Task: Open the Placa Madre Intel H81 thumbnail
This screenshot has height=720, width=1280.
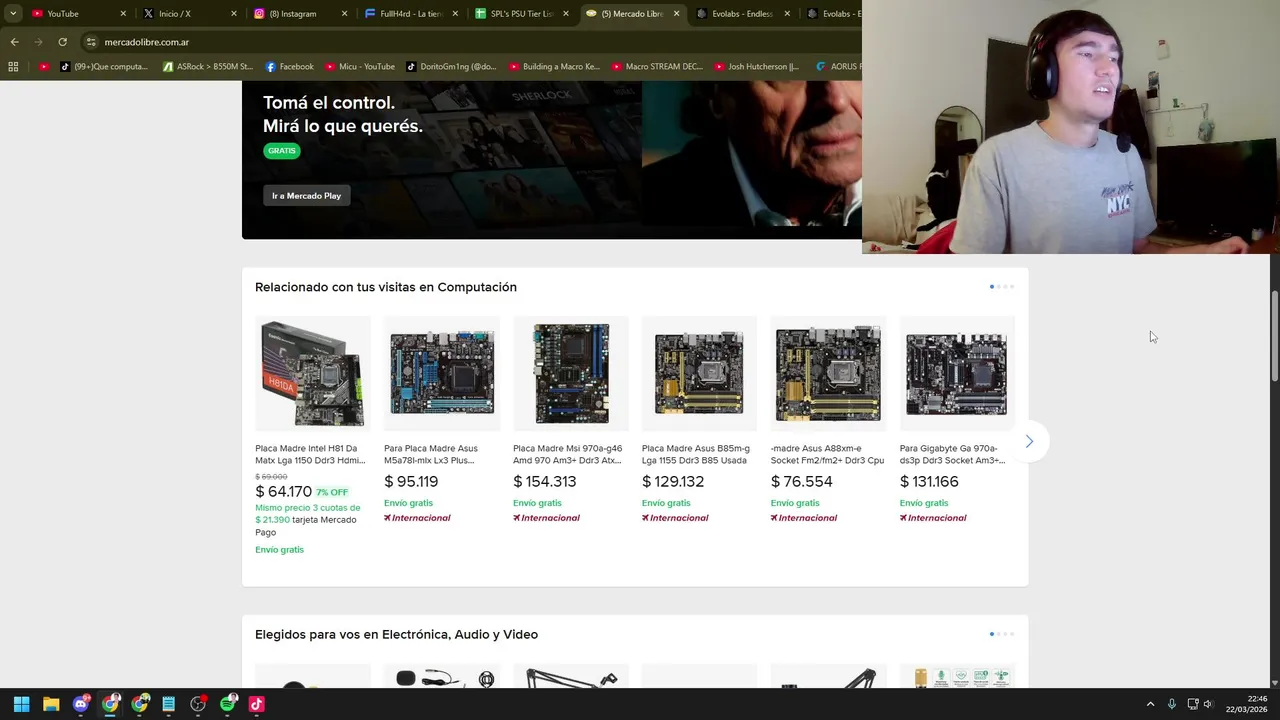Action: (x=312, y=373)
